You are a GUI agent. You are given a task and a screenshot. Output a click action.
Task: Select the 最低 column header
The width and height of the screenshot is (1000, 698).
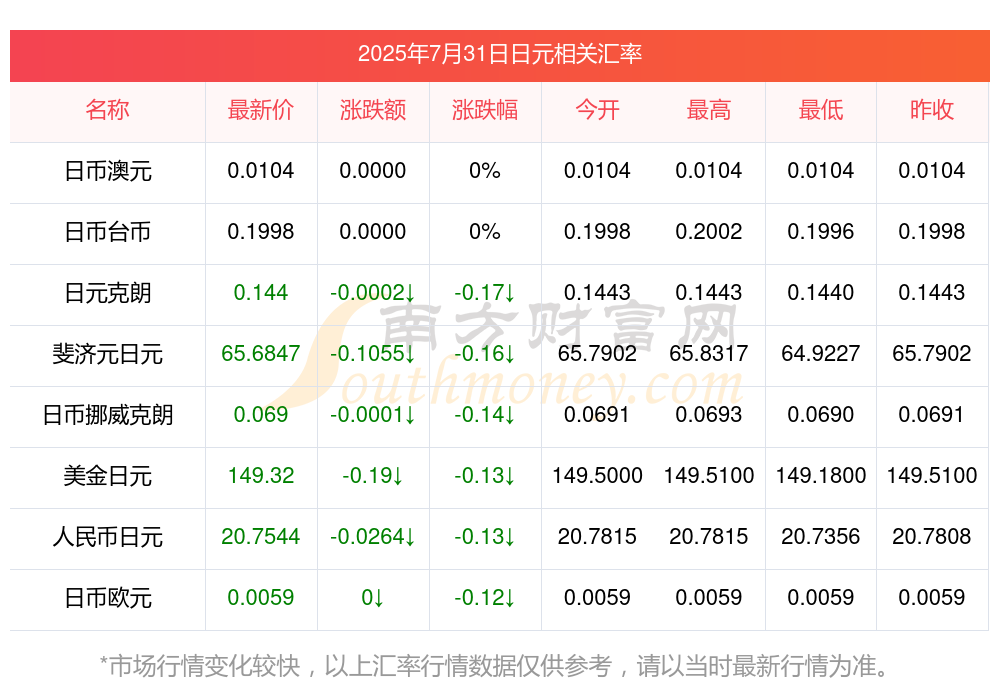tap(821, 110)
